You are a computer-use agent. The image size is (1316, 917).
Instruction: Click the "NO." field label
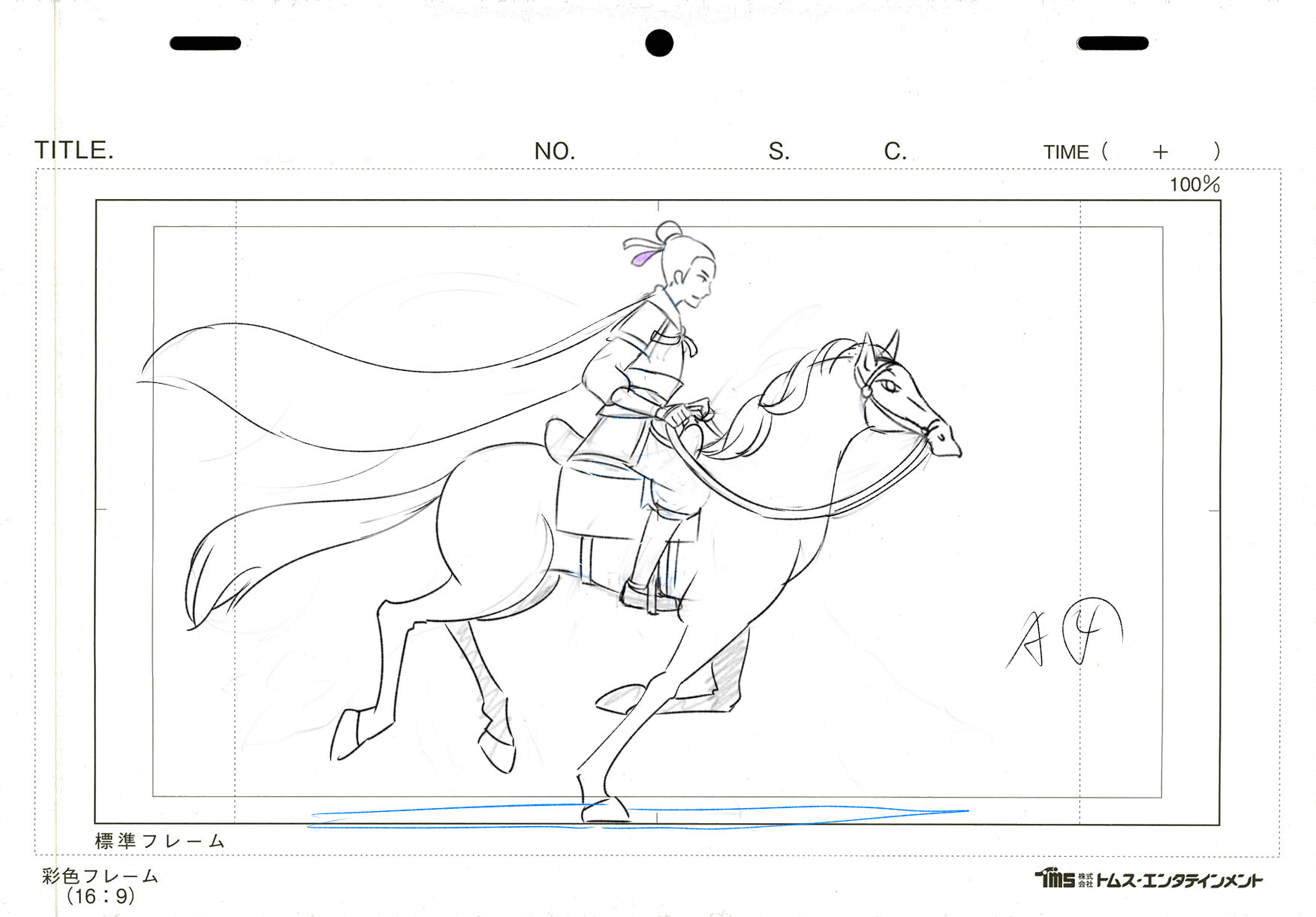[555, 152]
